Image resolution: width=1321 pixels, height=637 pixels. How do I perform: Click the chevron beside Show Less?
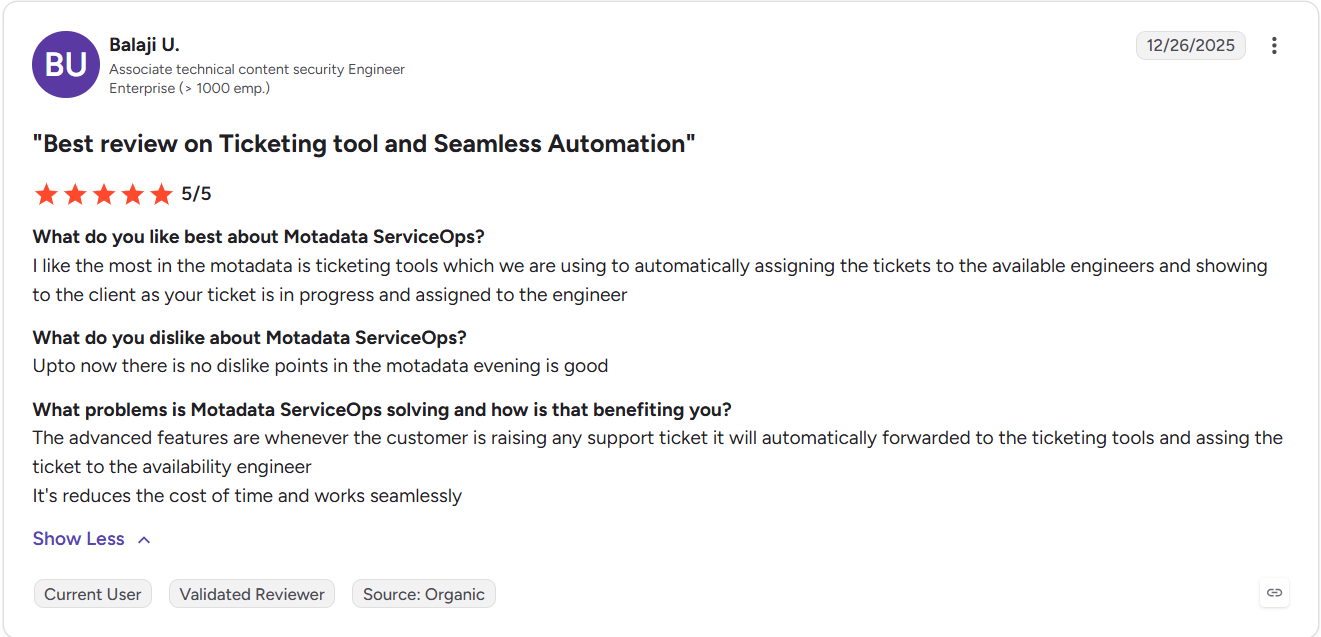(144, 540)
